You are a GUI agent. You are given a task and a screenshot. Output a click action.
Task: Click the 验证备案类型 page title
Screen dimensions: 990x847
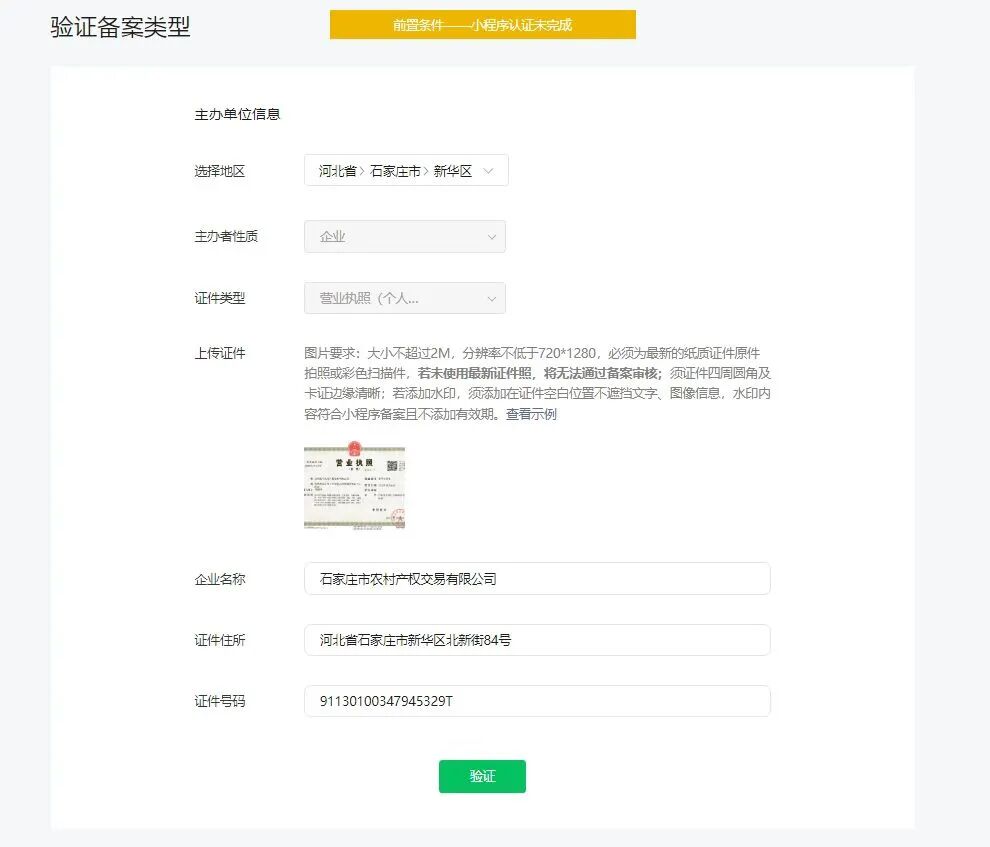(121, 27)
